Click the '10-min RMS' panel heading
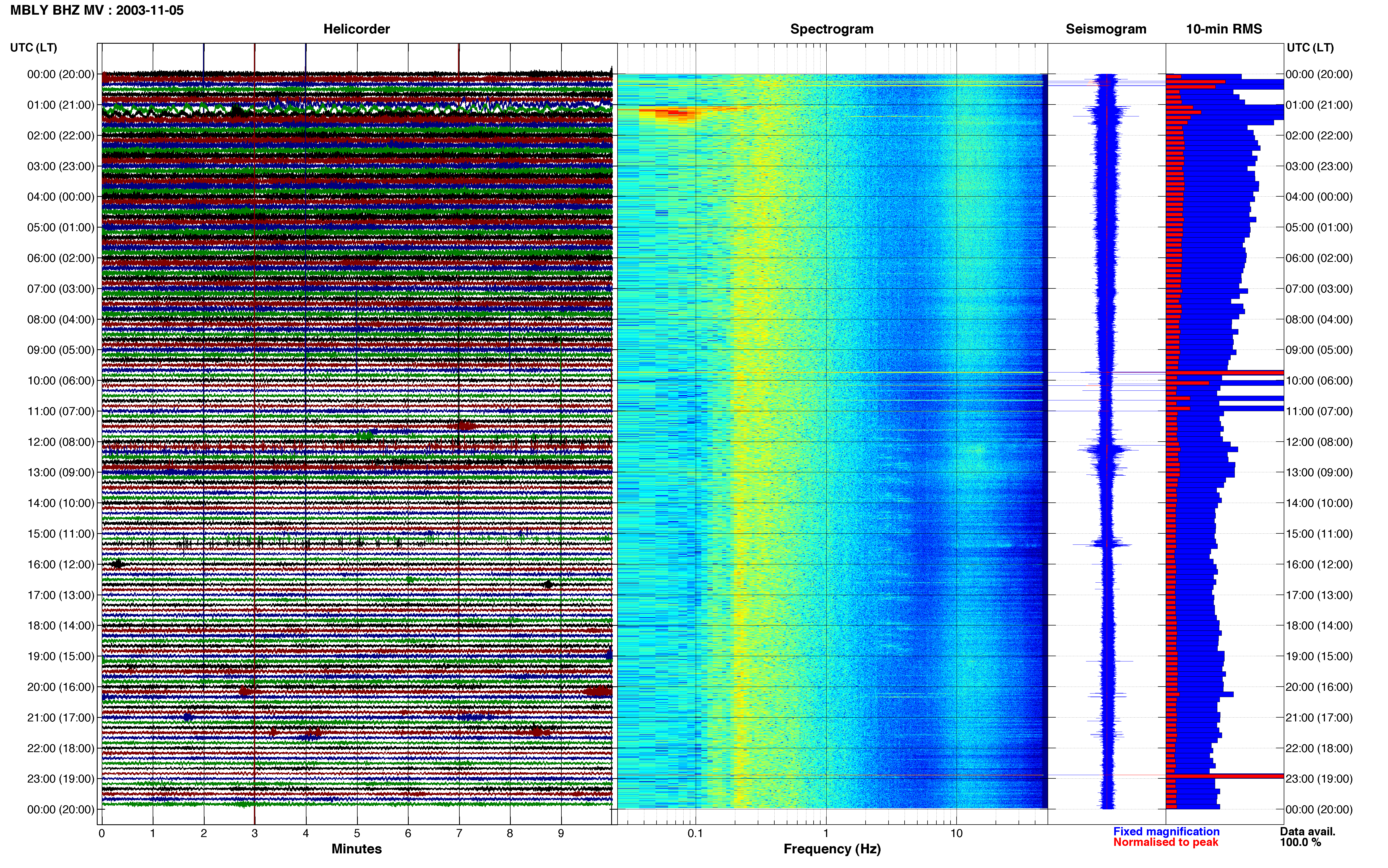This screenshot has width=1388, height=868. pyautogui.click(x=1224, y=29)
